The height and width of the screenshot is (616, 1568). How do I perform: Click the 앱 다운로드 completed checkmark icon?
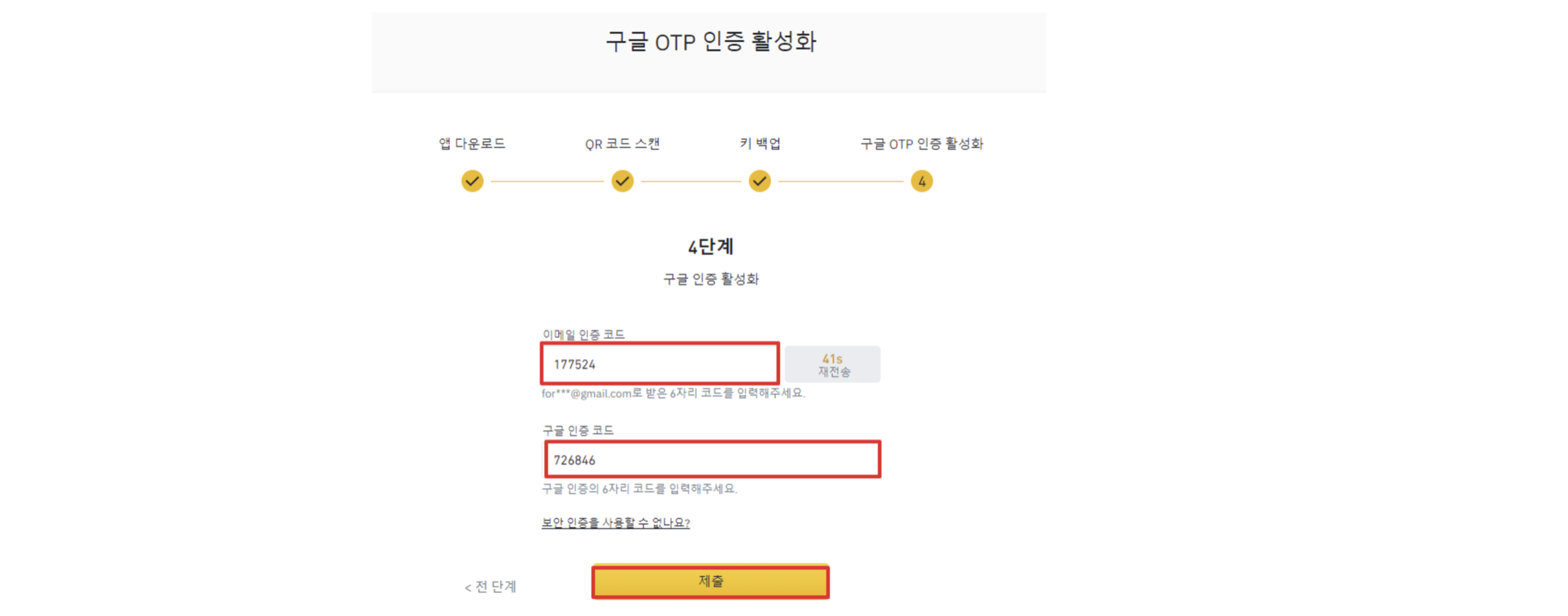(472, 181)
